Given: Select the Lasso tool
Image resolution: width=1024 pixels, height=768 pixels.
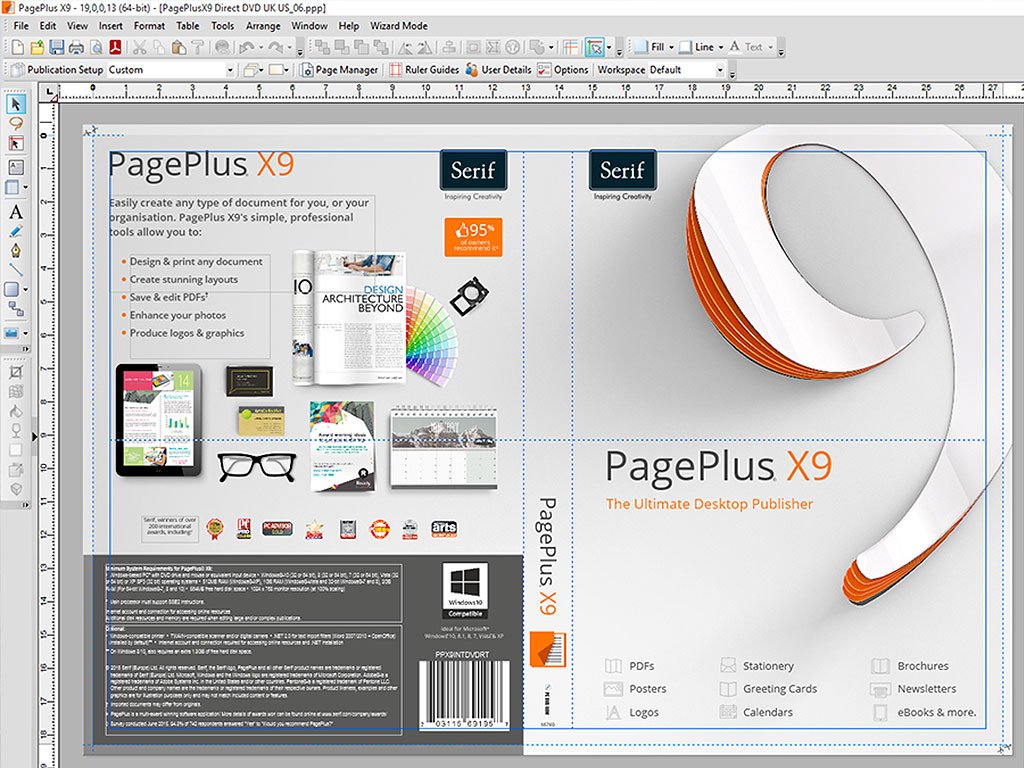Looking at the screenshot, I should coord(16,123).
